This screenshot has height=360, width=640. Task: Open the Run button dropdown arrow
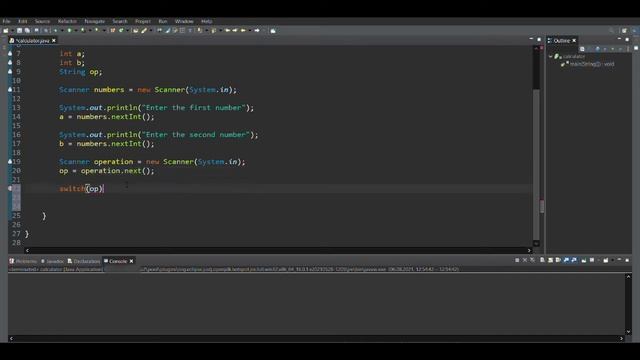coord(75,31)
